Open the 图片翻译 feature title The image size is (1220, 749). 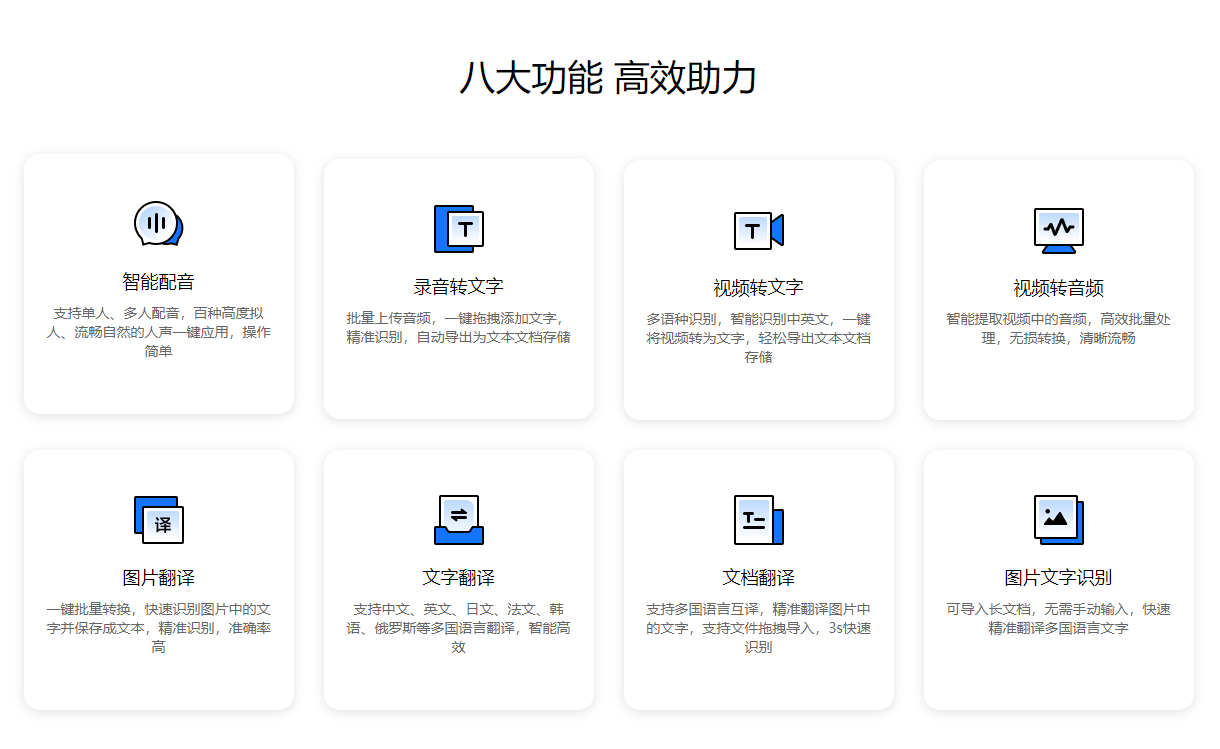coord(159,578)
